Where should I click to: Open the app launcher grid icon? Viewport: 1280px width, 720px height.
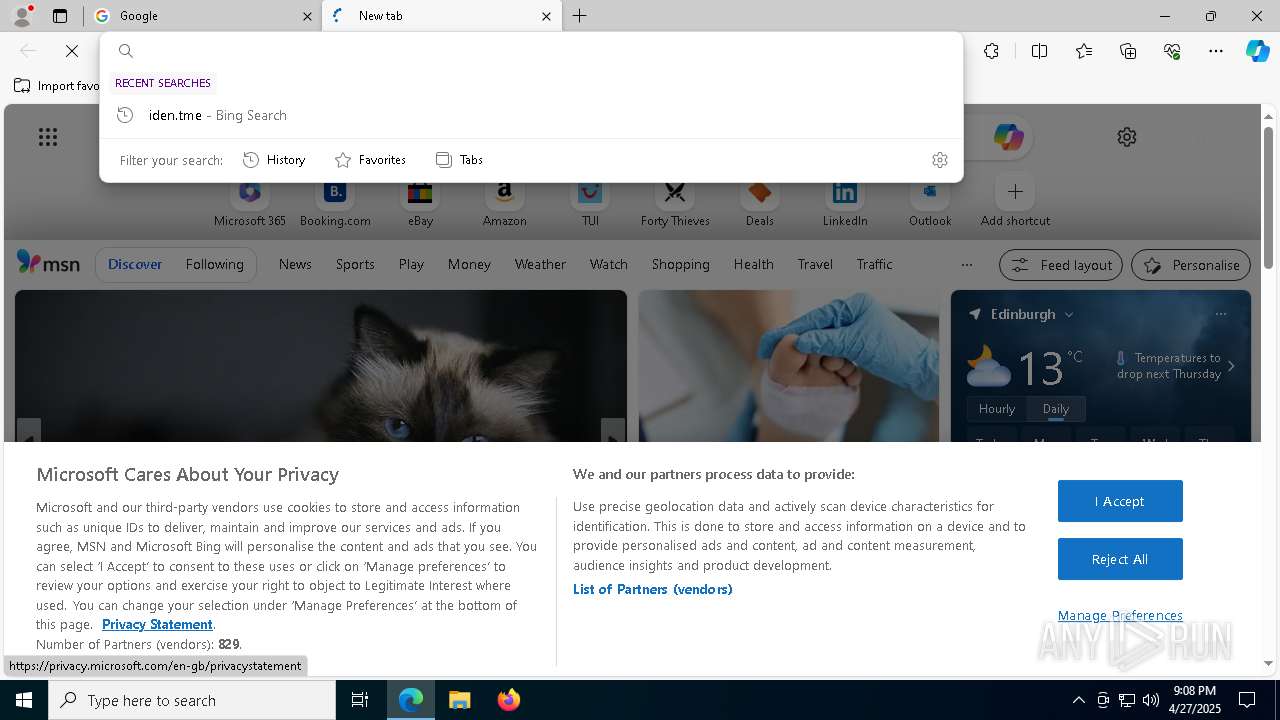(48, 137)
